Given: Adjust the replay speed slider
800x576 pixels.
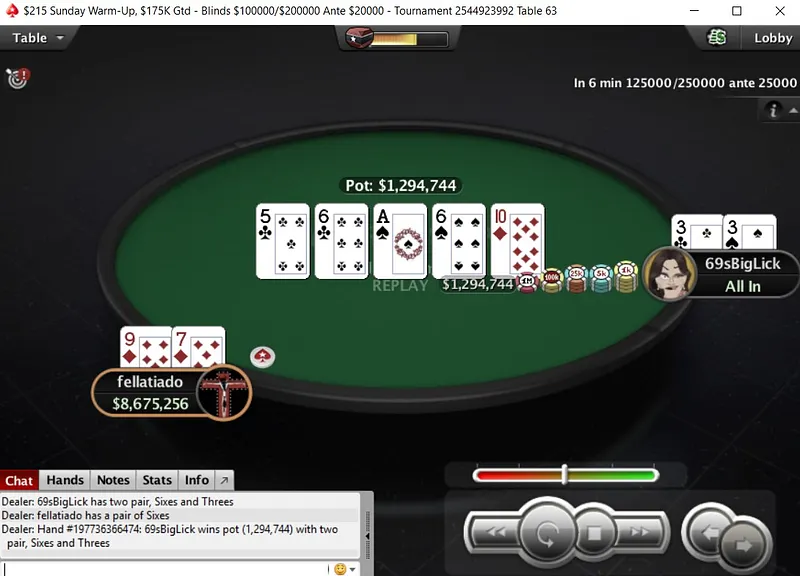Looking at the screenshot, I should (565, 475).
